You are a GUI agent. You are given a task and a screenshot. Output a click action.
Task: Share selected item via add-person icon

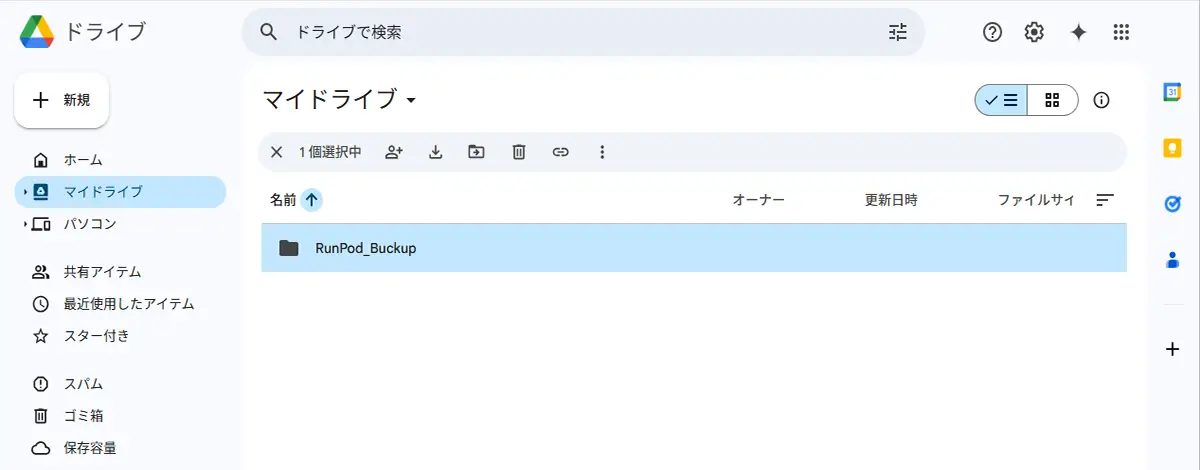point(393,152)
